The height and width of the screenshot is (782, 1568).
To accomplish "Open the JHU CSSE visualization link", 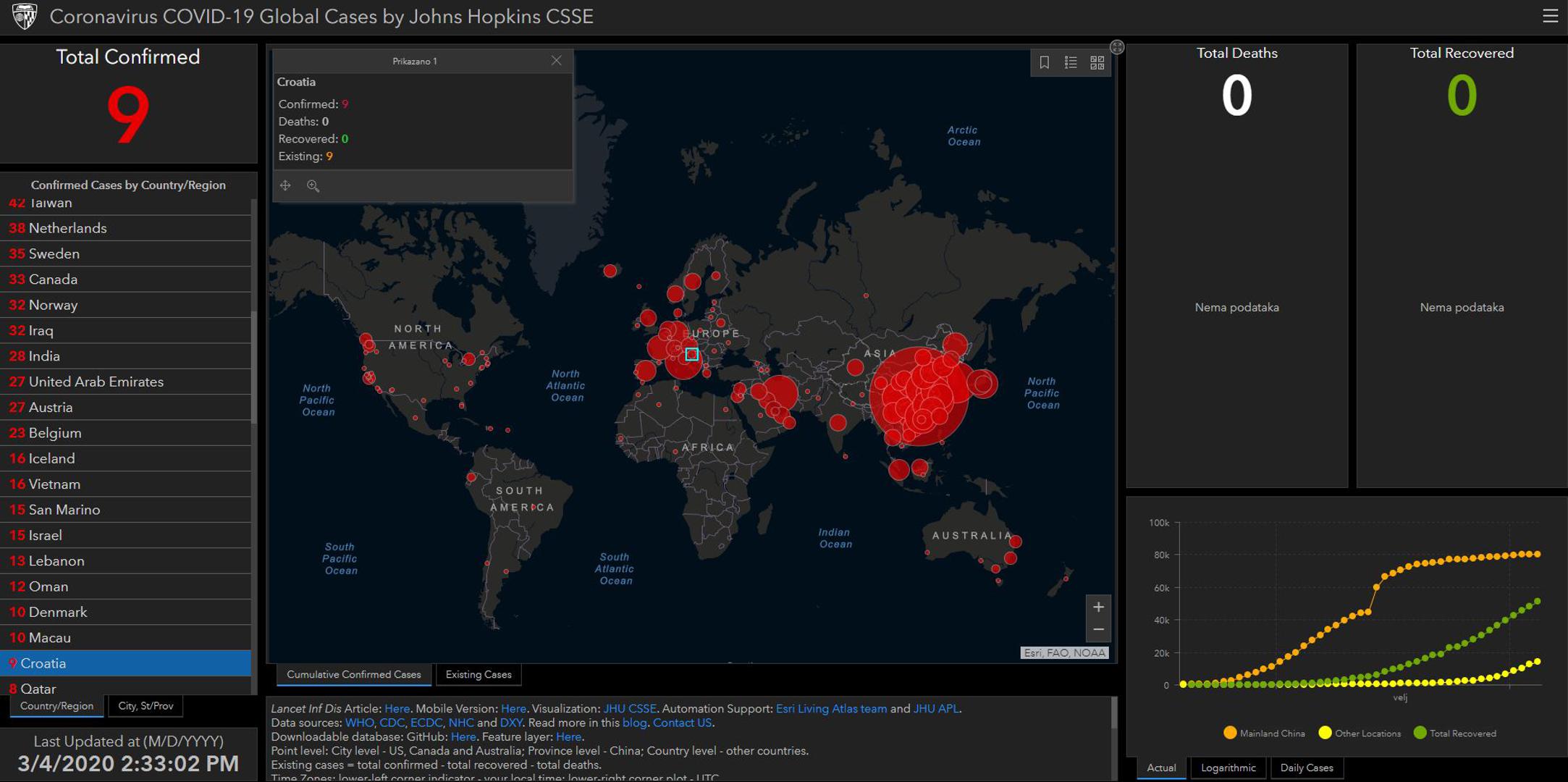I will [x=629, y=708].
